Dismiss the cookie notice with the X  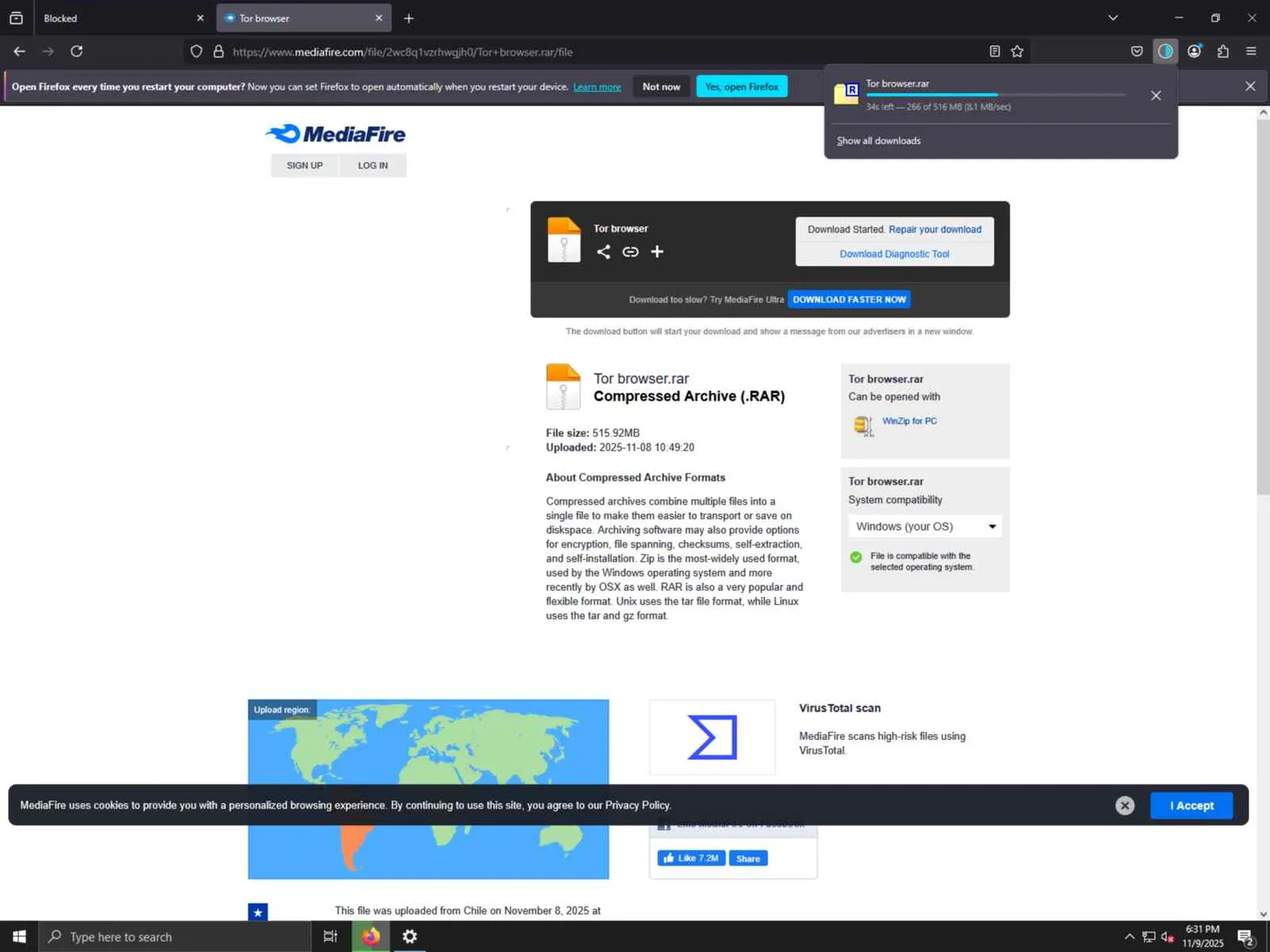tap(1125, 805)
